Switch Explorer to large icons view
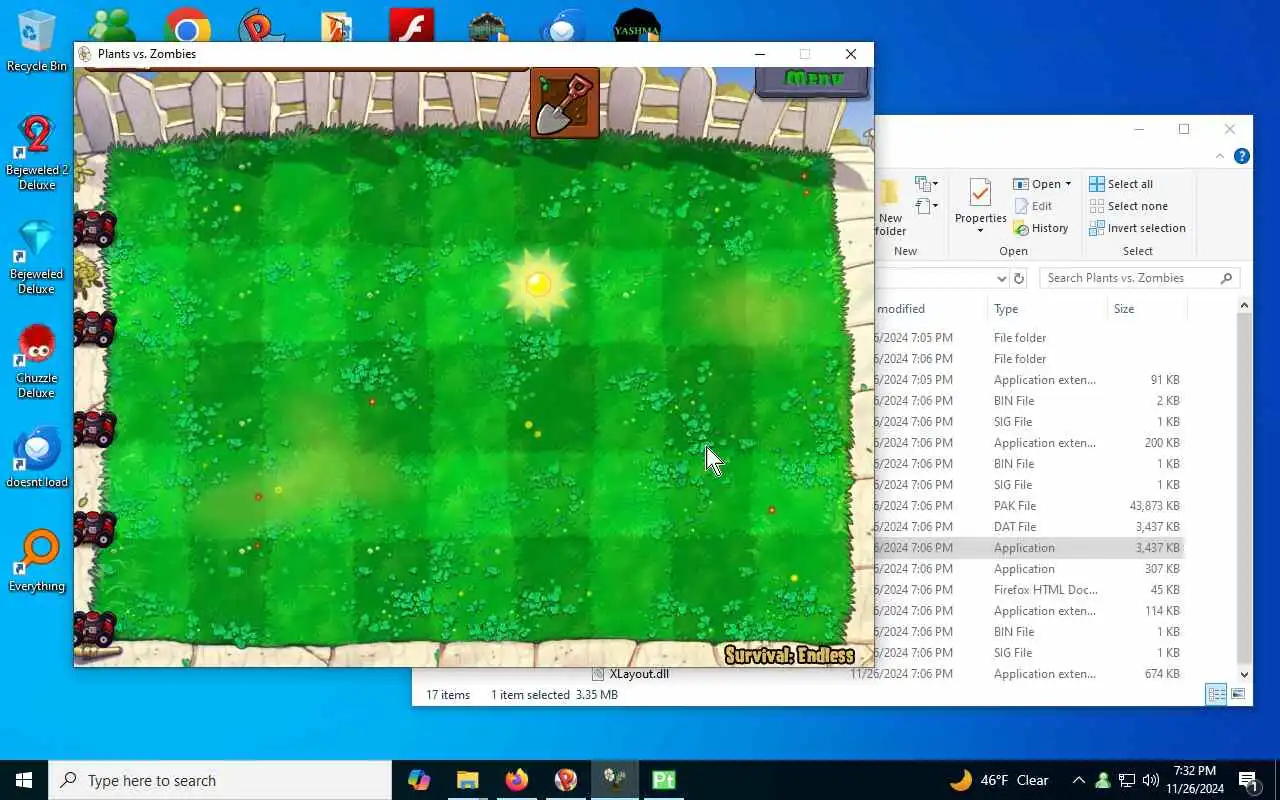The width and height of the screenshot is (1280, 800). click(x=1238, y=694)
